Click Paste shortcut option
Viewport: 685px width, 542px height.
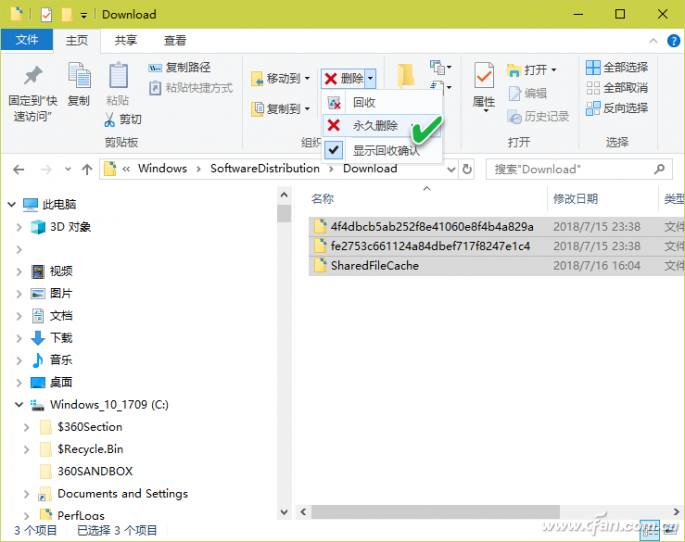click(191, 88)
